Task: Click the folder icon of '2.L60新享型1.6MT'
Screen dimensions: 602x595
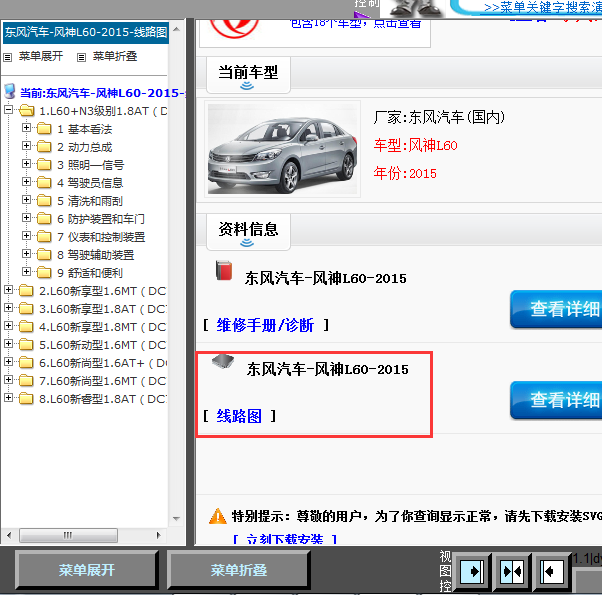Action: pos(26,291)
